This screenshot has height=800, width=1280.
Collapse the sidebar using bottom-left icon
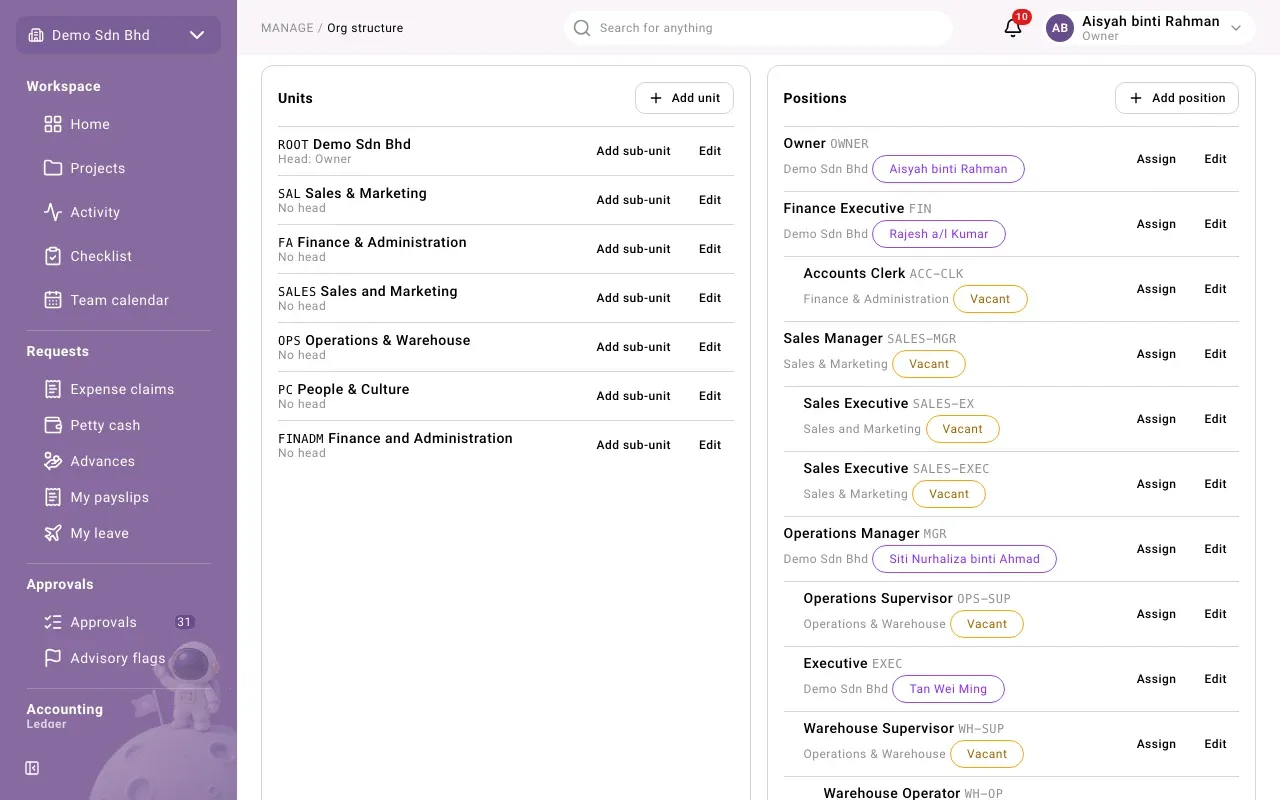(32, 768)
